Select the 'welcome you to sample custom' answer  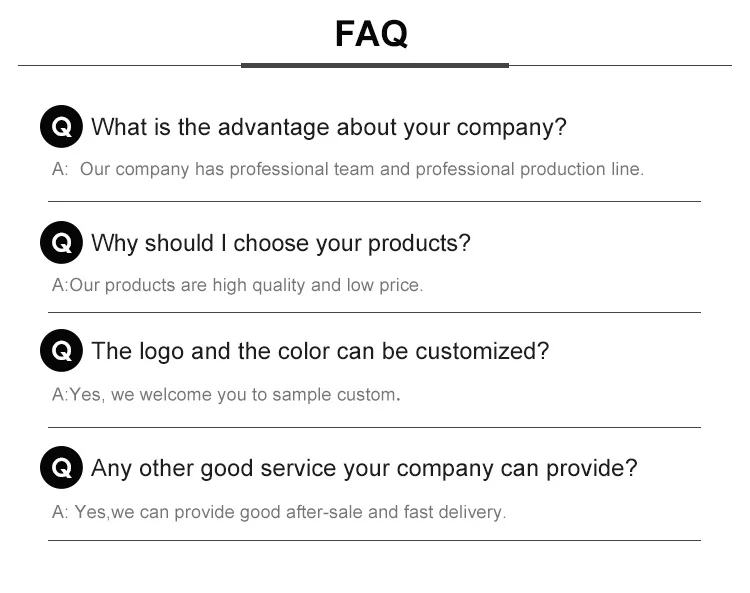coord(227,395)
